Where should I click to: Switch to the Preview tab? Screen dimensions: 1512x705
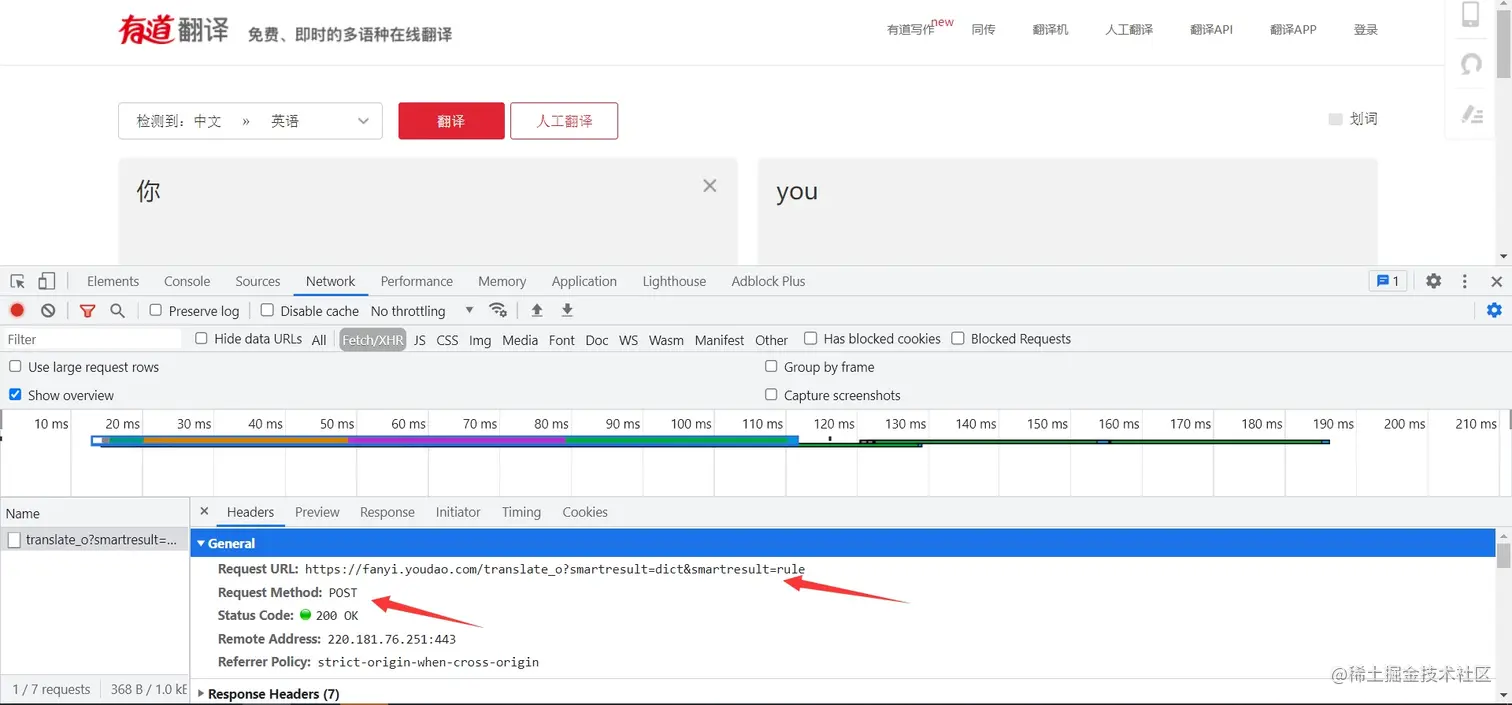pyautogui.click(x=317, y=512)
